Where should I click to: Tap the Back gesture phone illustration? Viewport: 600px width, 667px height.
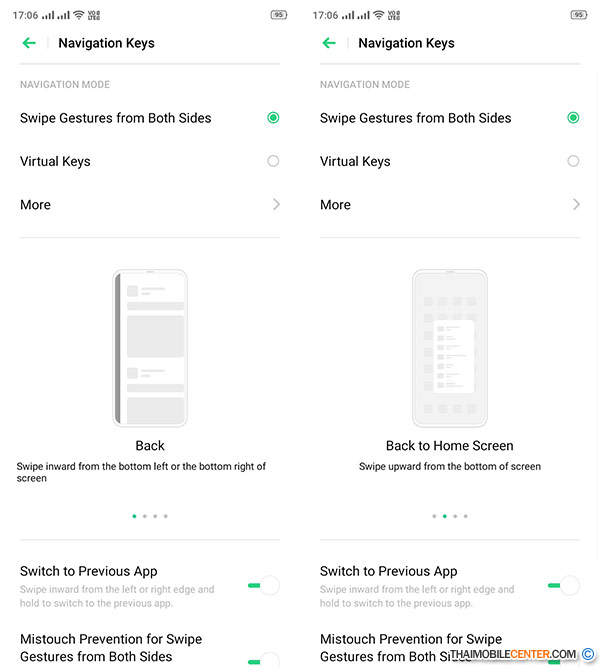(150, 348)
